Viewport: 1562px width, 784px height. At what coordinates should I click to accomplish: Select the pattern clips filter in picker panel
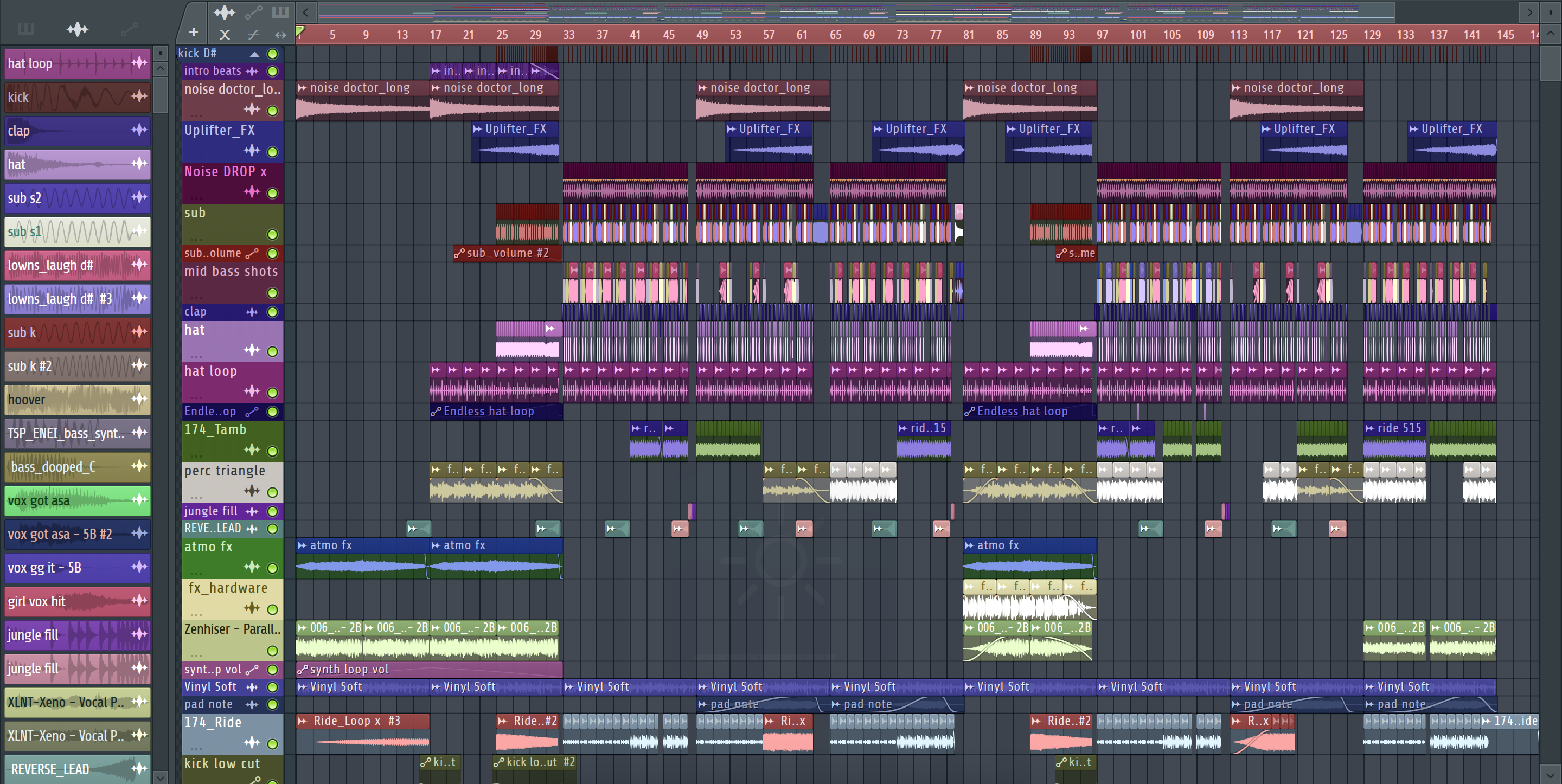pos(25,29)
